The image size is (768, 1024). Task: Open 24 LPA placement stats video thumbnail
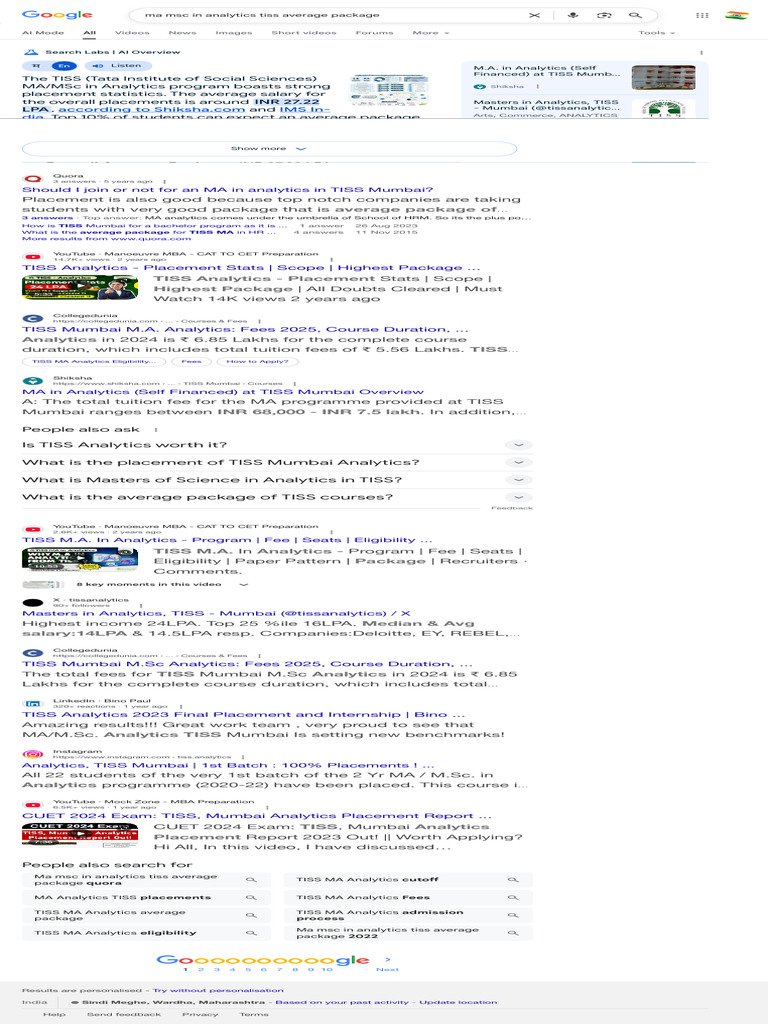(80, 288)
